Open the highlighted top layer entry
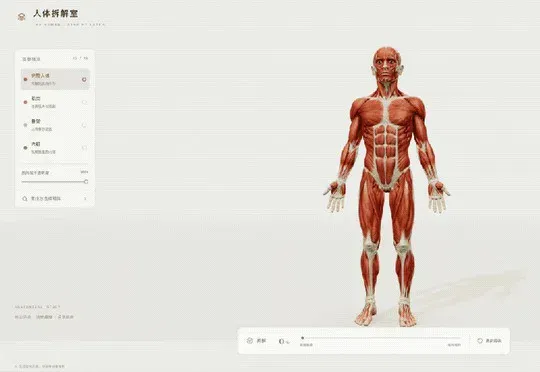The height and width of the screenshot is (372, 540). tap(55, 79)
